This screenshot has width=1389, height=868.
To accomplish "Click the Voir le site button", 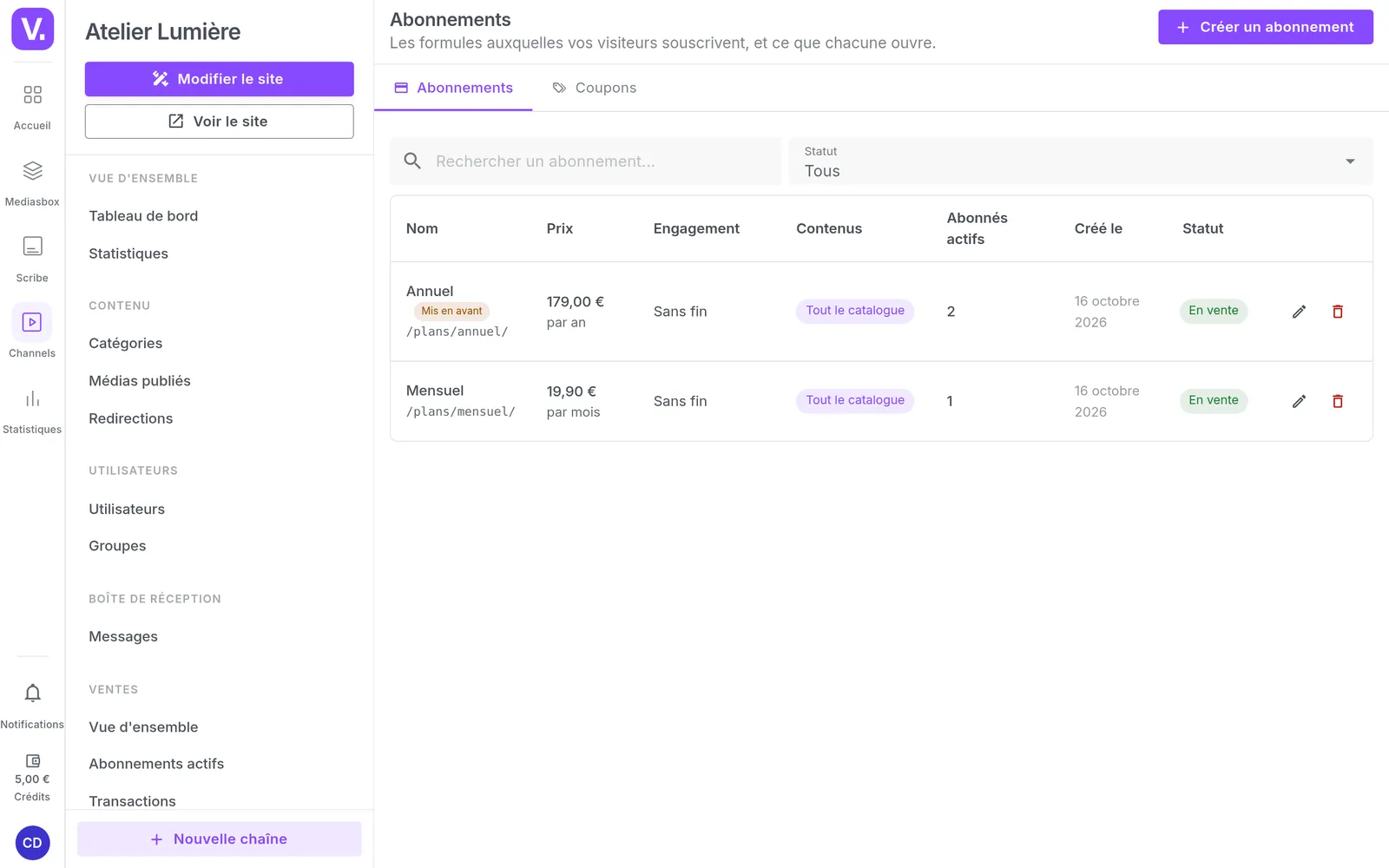I will [x=219, y=122].
